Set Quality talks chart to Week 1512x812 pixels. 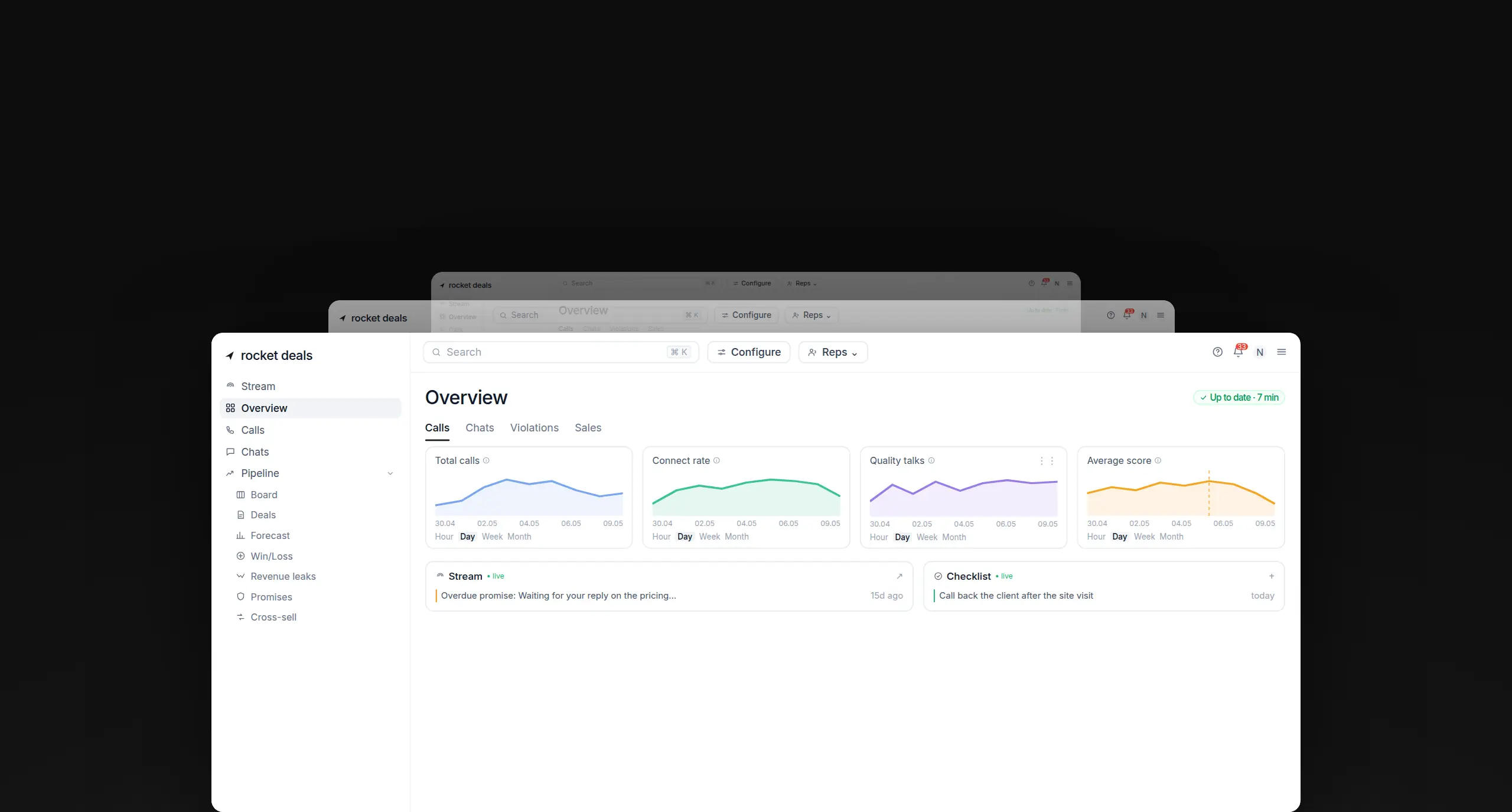coord(927,537)
